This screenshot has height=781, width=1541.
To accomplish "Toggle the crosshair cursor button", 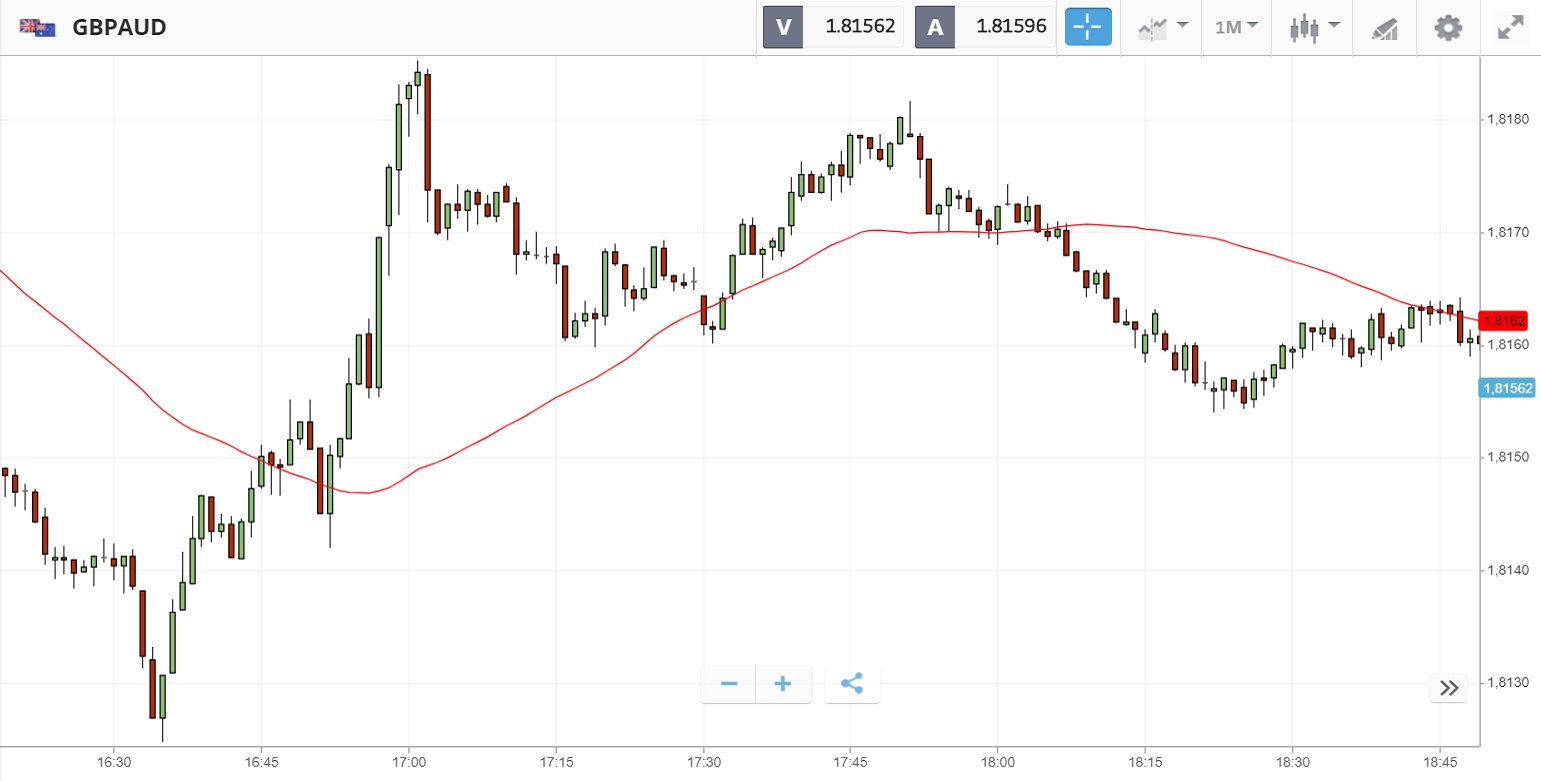I will 1088,27.
